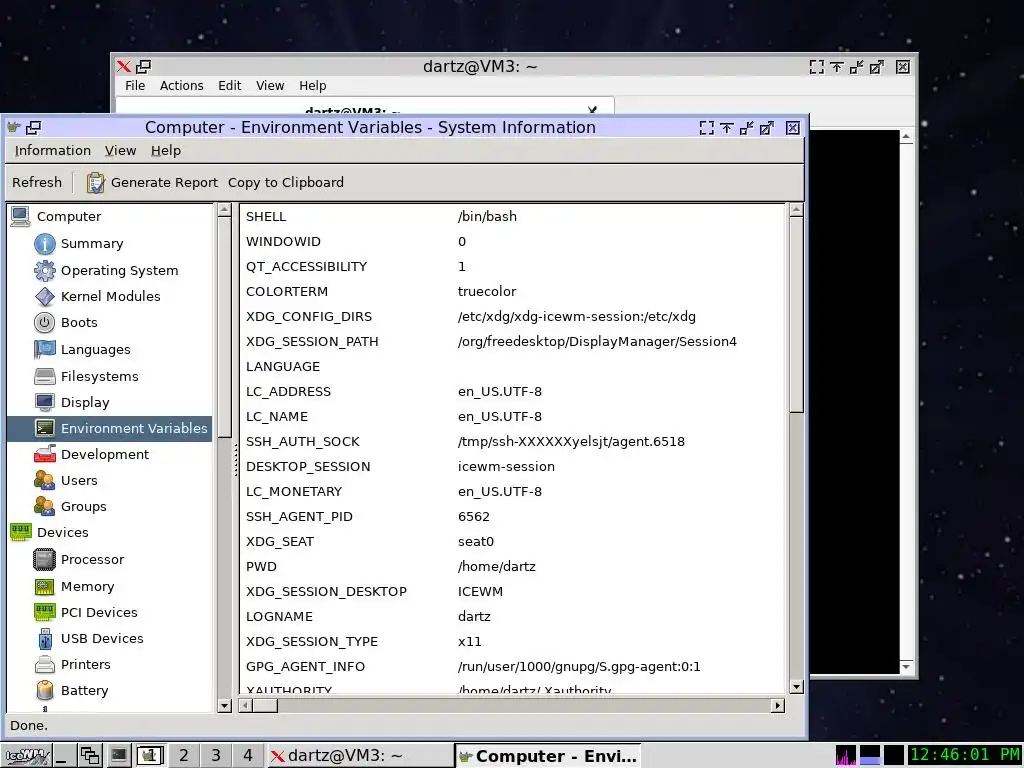Image resolution: width=1024 pixels, height=768 pixels.
Task: Click terminal scrollbar down arrow
Action: (906, 667)
